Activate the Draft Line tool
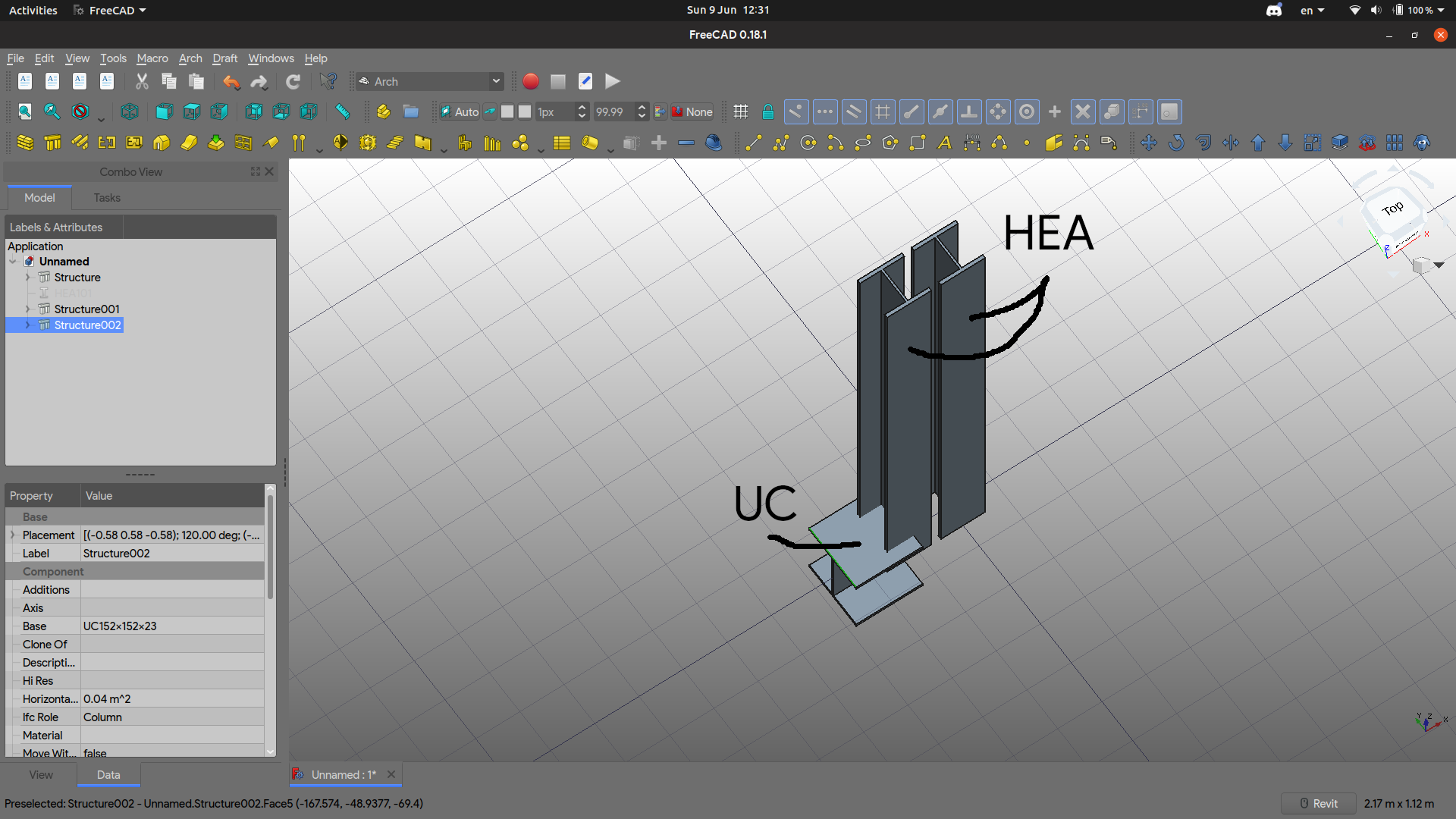 coord(754,143)
